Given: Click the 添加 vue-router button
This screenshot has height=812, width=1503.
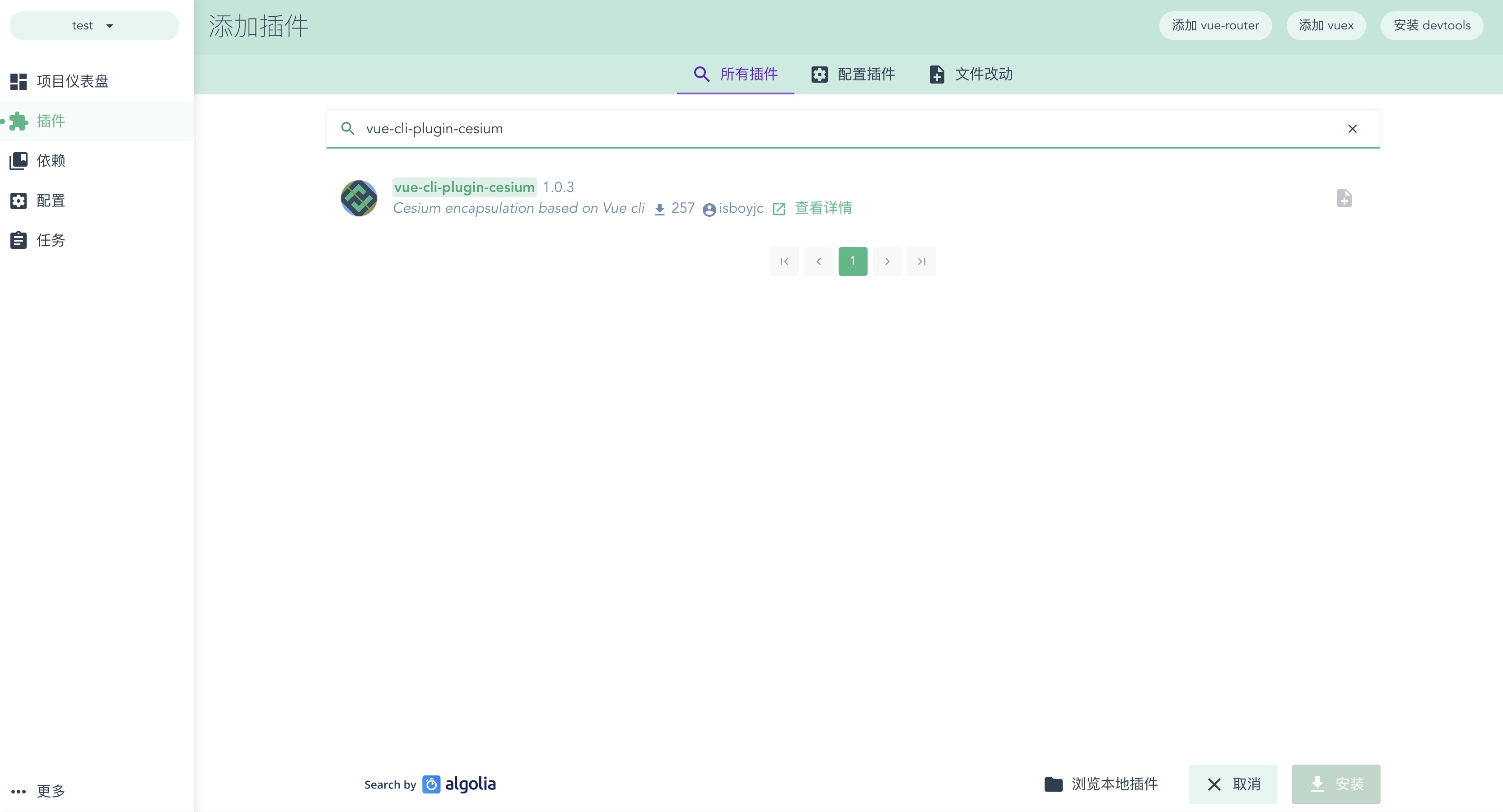Looking at the screenshot, I should (1215, 26).
